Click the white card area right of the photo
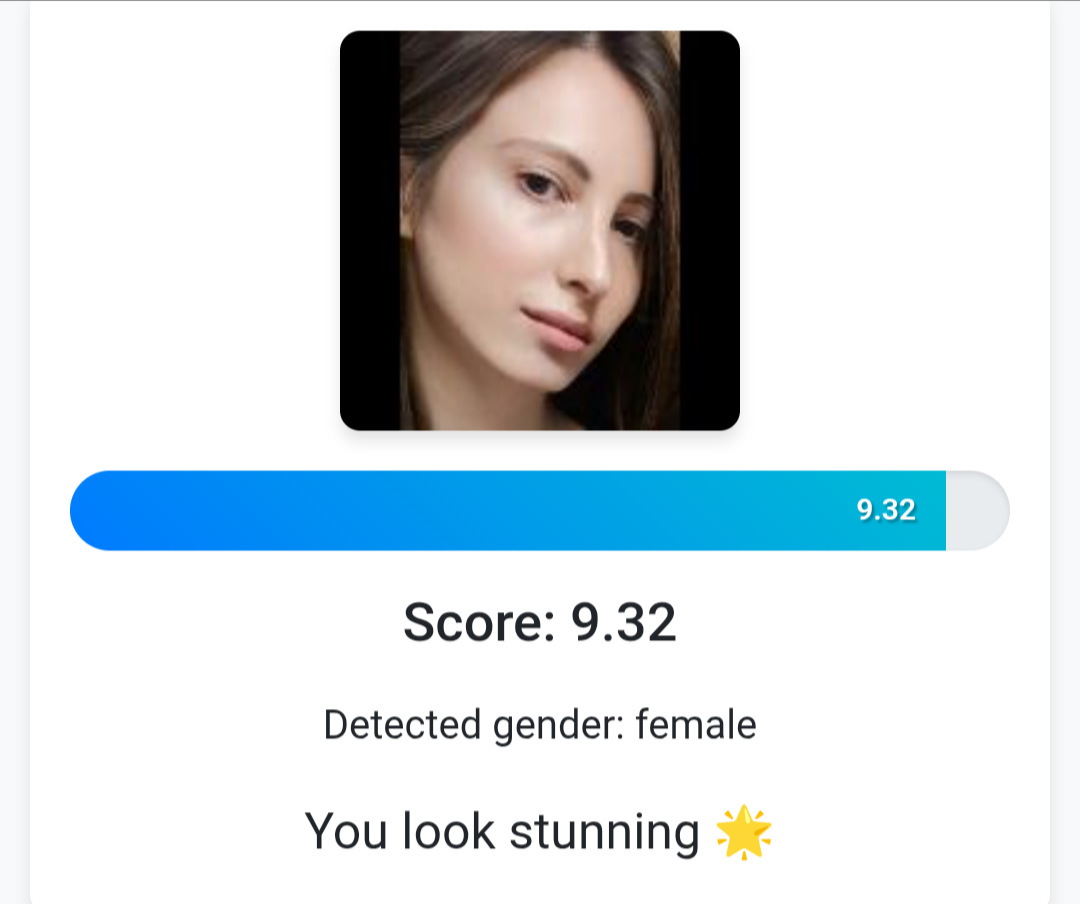Viewport: 1080px width, 904px height. [x=894, y=231]
